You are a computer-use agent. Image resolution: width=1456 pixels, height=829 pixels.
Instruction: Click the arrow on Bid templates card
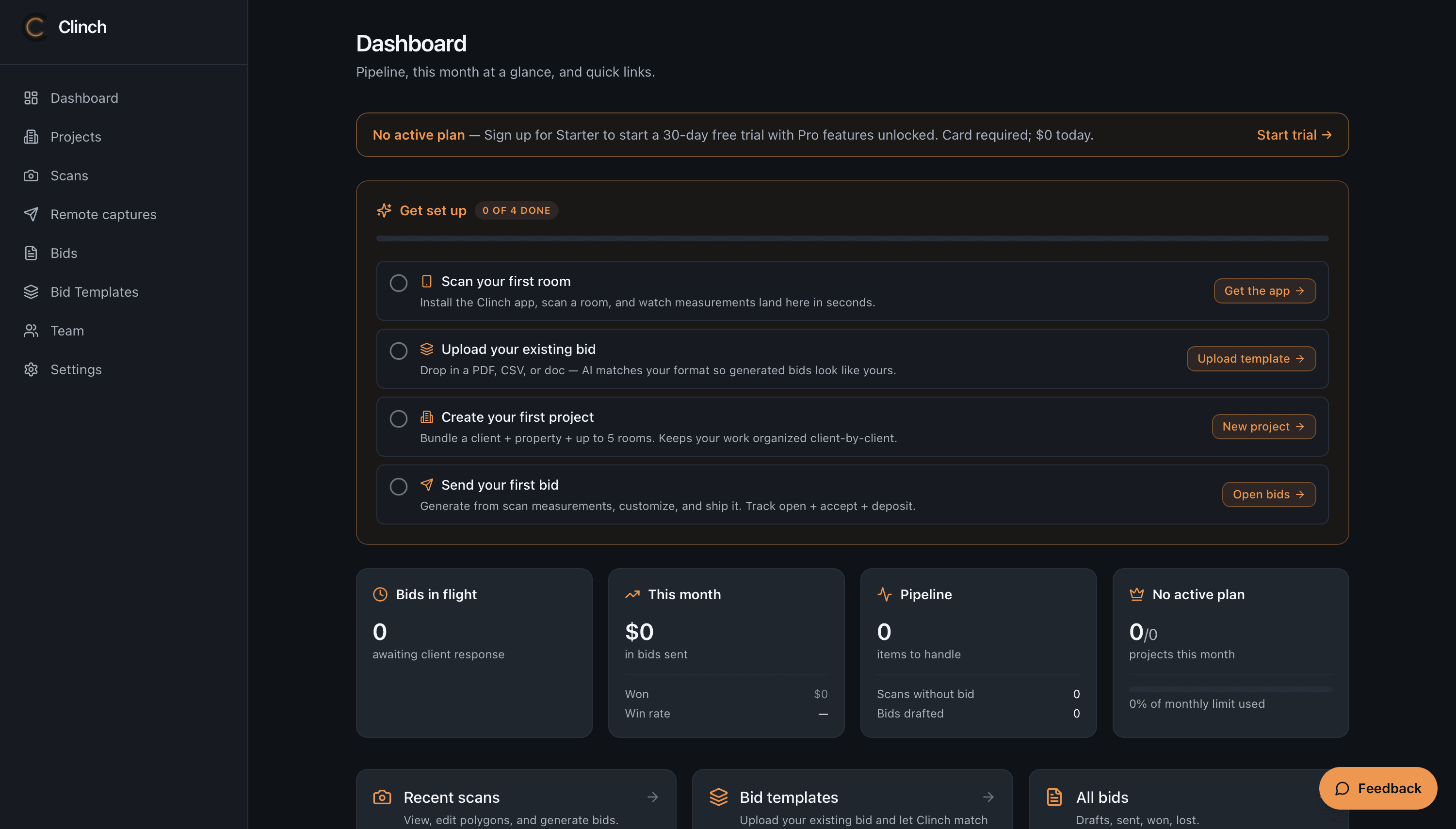[988, 797]
